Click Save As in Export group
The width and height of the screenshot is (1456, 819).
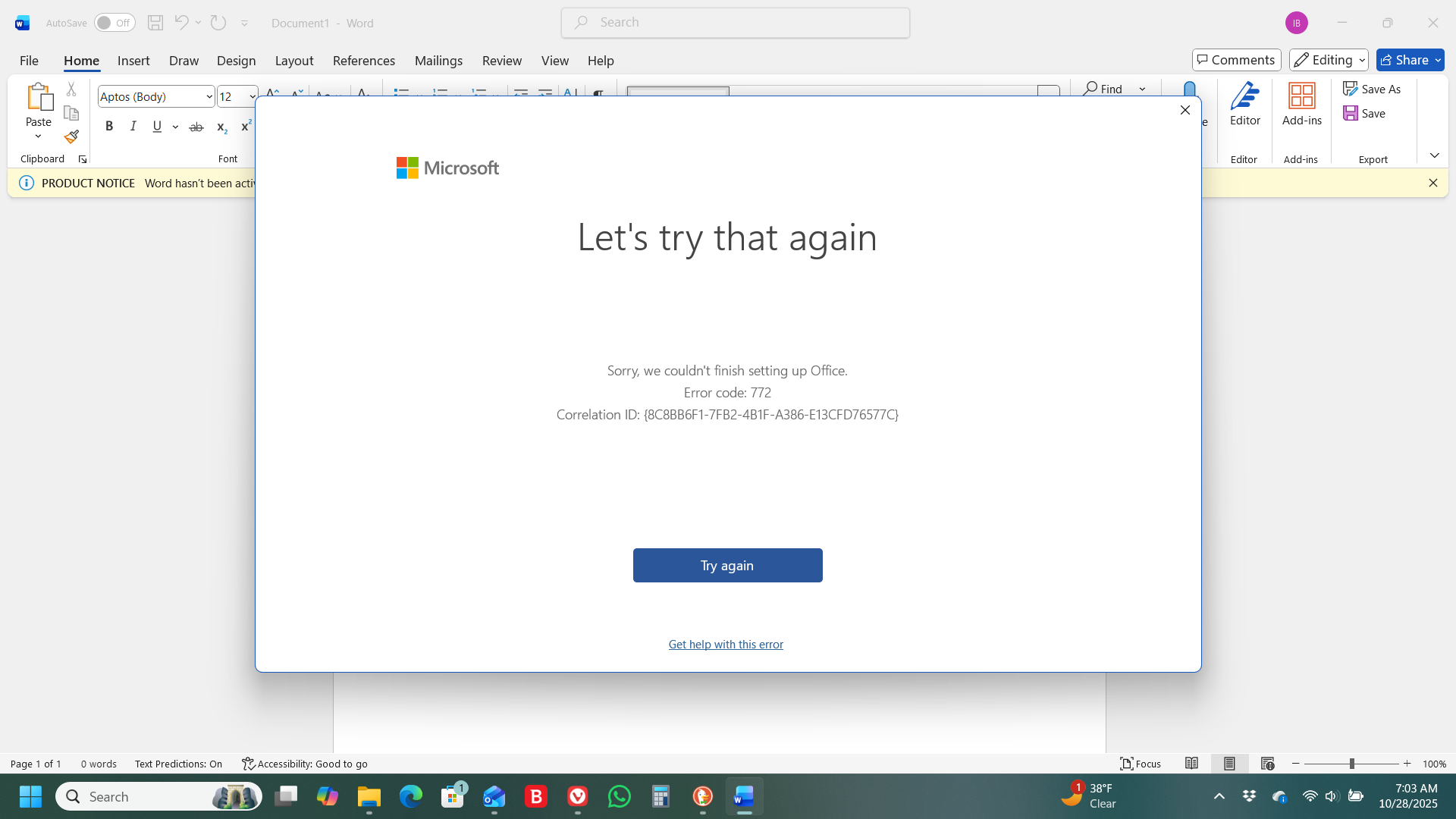pyautogui.click(x=1372, y=89)
